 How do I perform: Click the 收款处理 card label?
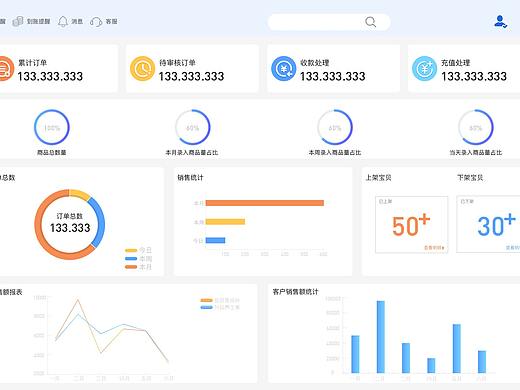(315, 63)
